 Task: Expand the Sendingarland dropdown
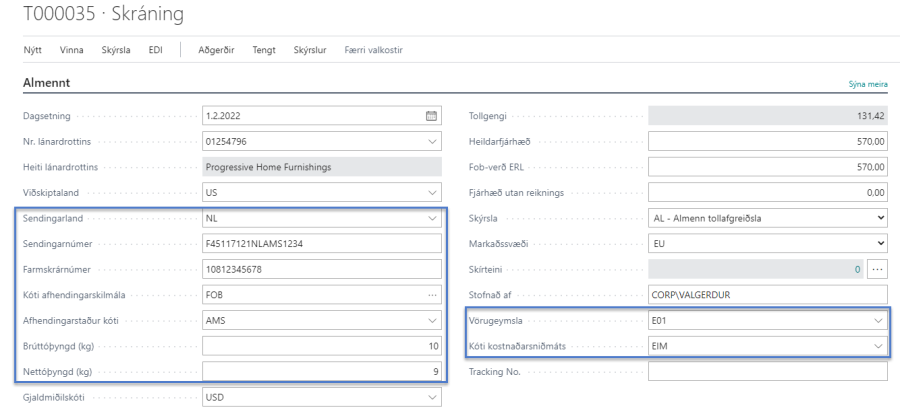pos(432,218)
